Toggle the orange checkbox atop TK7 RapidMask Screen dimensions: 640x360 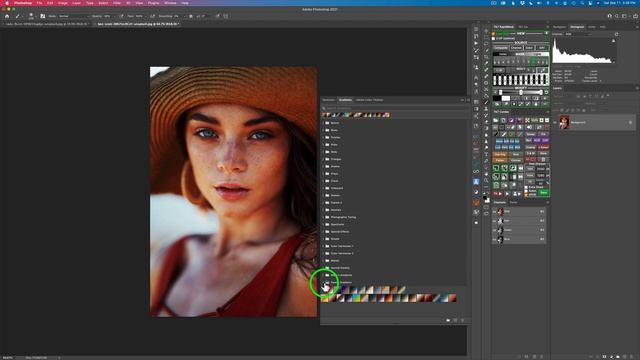494,34
